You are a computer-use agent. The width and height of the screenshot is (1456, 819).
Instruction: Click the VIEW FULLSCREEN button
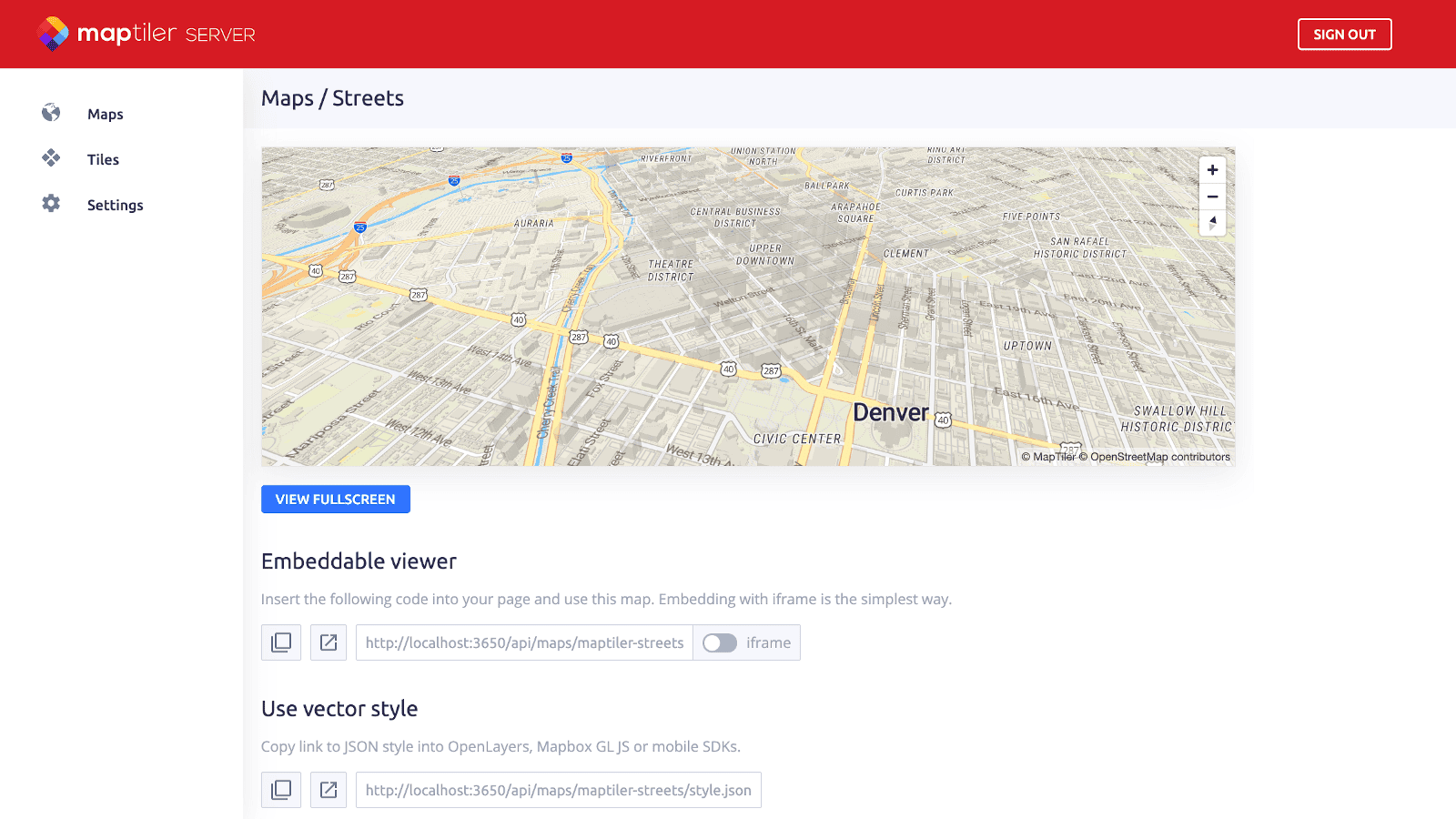(335, 499)
